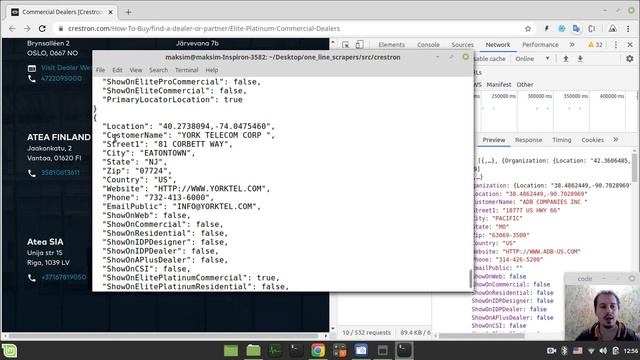Screen dimensions: 640x360
Task: Click phone number 4722095000
Action: (61, 78)
